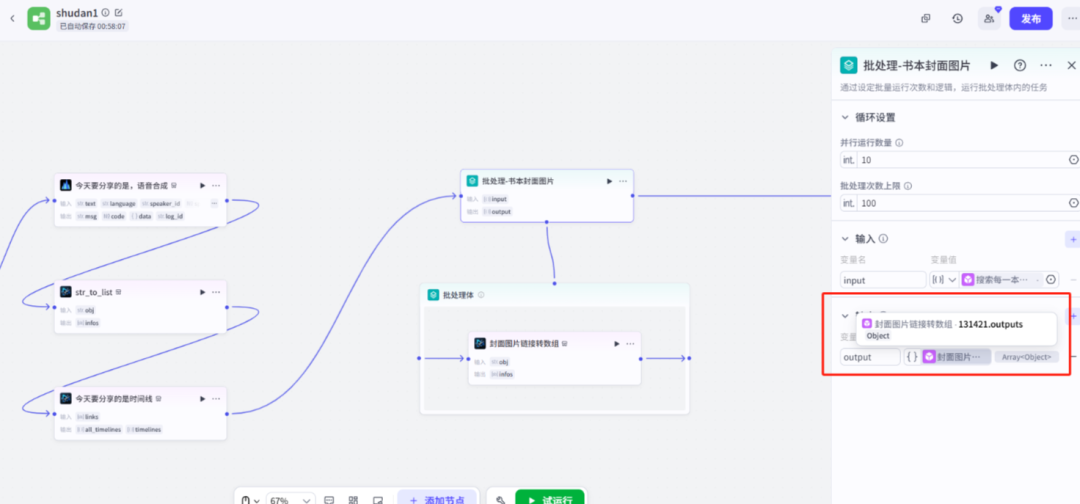The image size is (1080, 504).
Task: Close the 批处理-书本封面图片 side panel
Action: pos(1071,65)
